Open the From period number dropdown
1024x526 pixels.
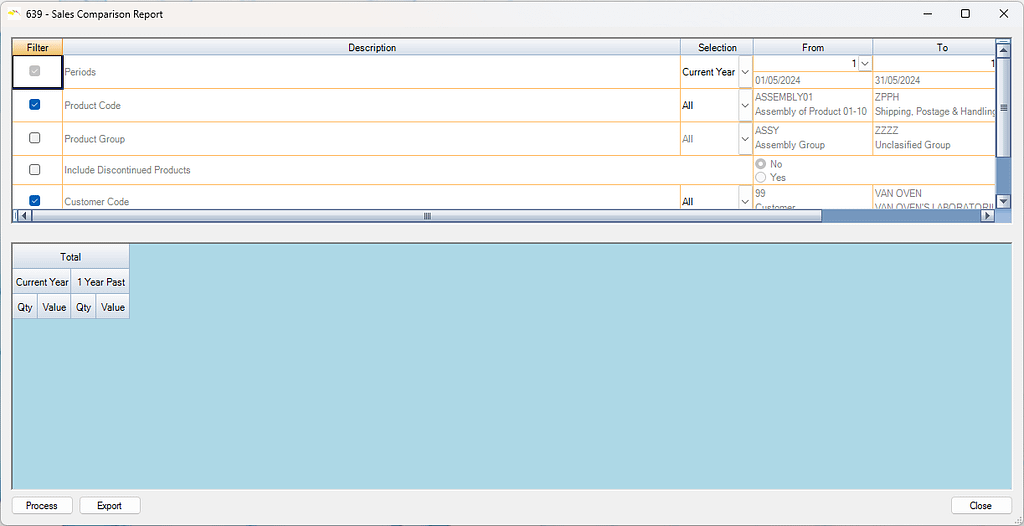[x=865, y=64]
